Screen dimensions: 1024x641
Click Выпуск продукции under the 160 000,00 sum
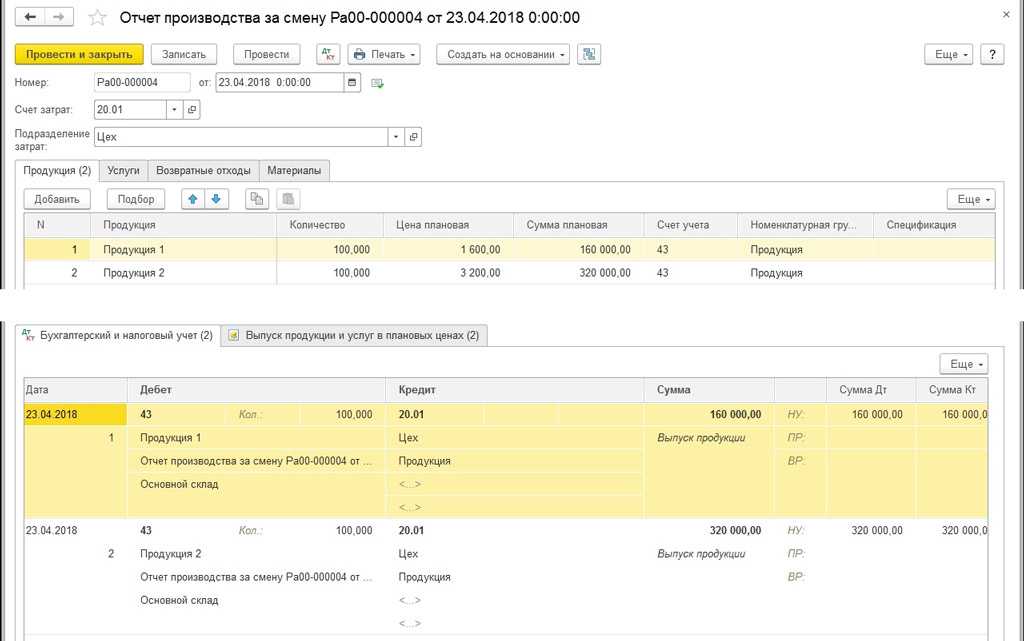click(x=701, y=437)
